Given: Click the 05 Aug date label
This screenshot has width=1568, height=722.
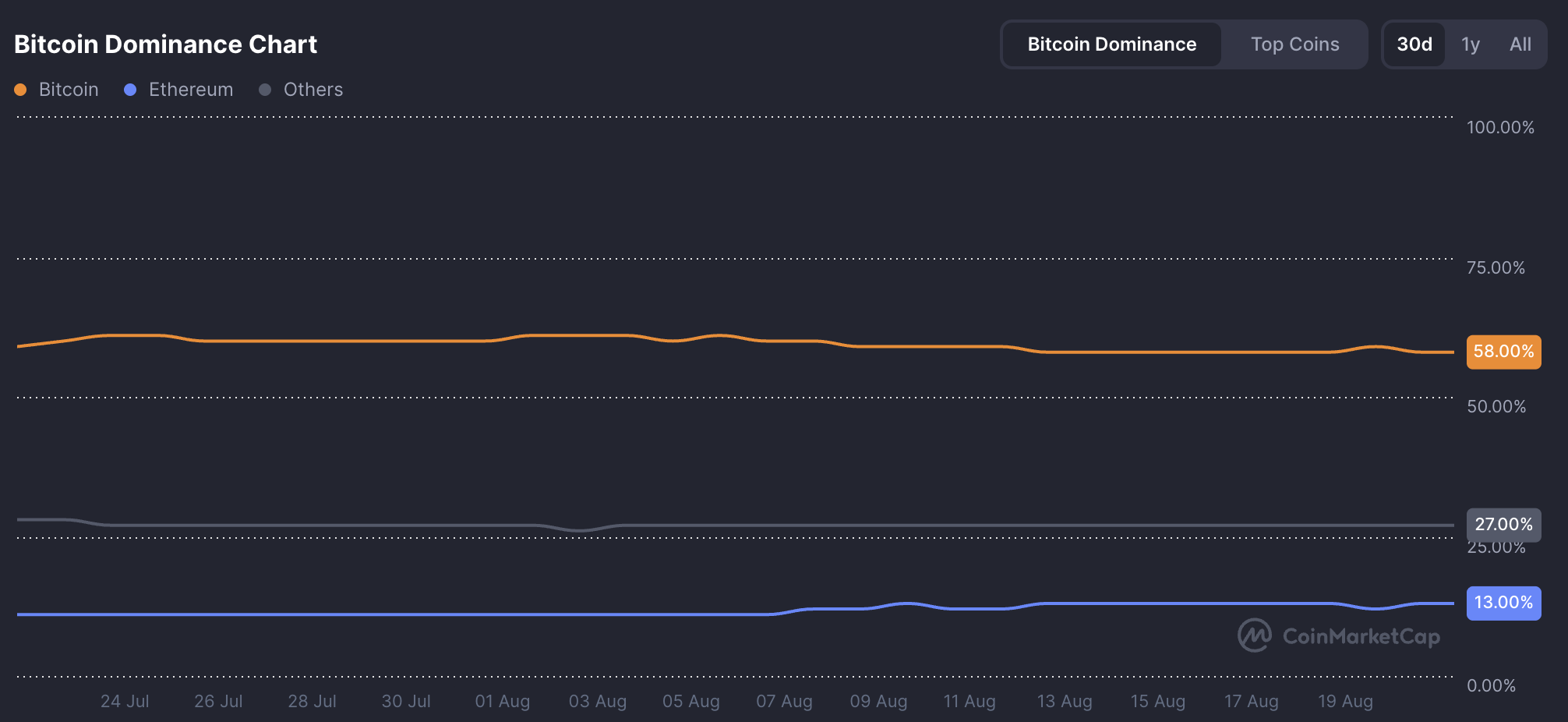Looking at the screenshot, I should [x=691, y=701].
